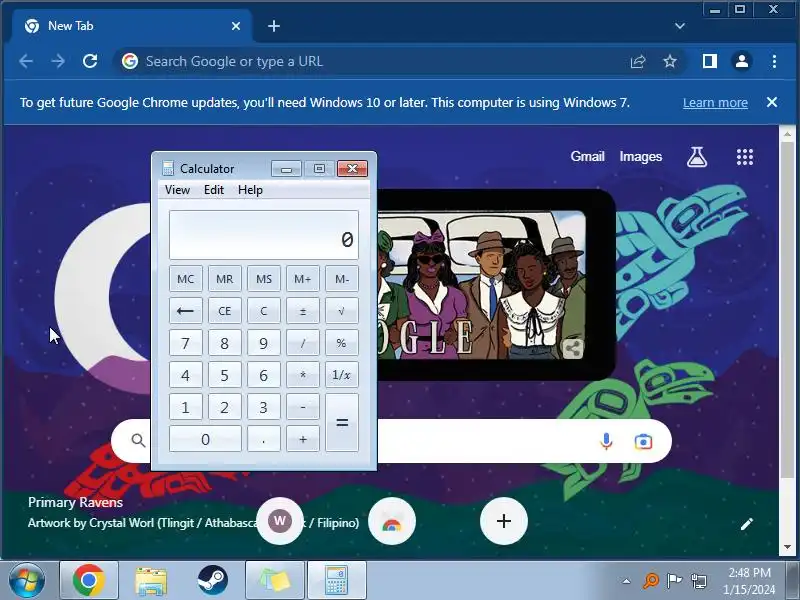800x600 pixels.
Task: Click calculator digit 5
Action: click(224, 375)
